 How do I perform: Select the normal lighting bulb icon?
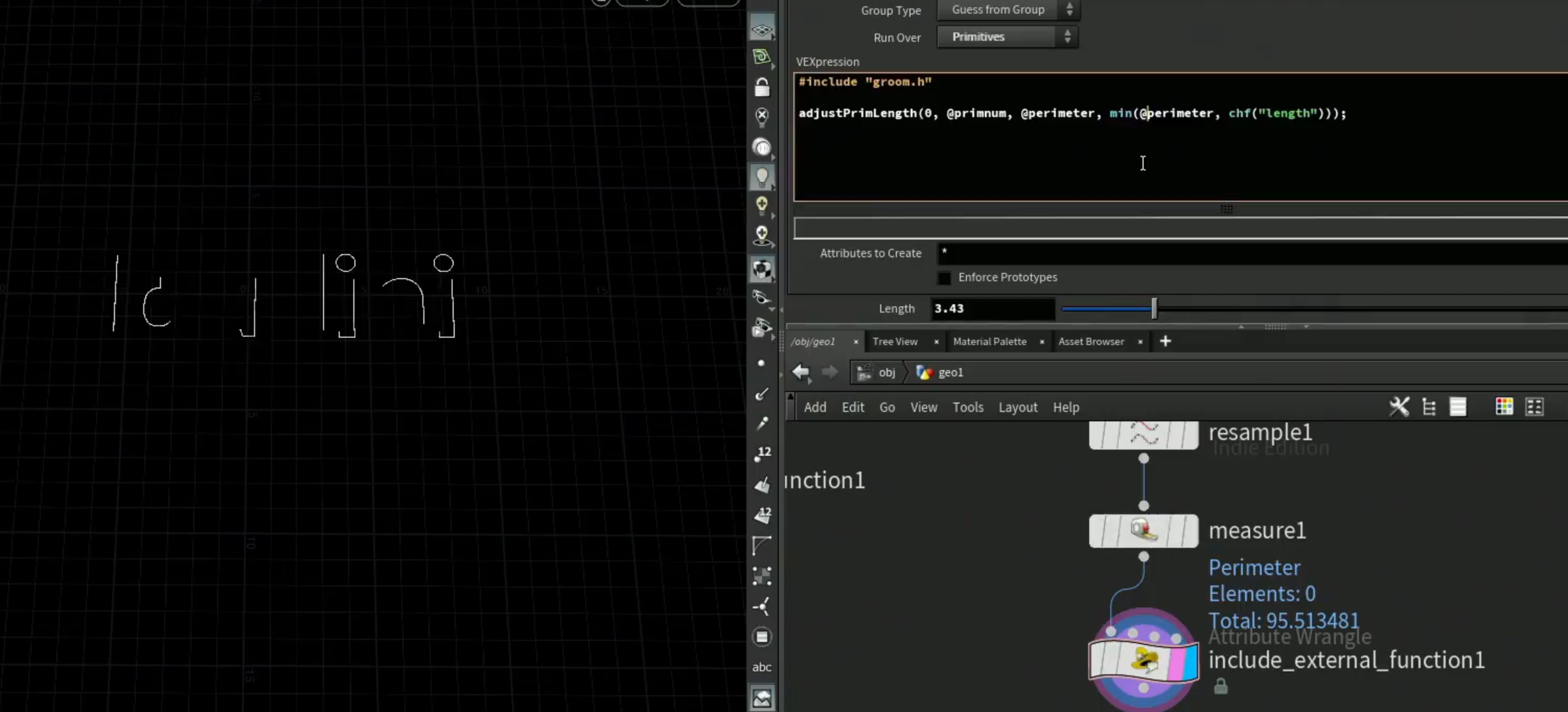point(762,177)
